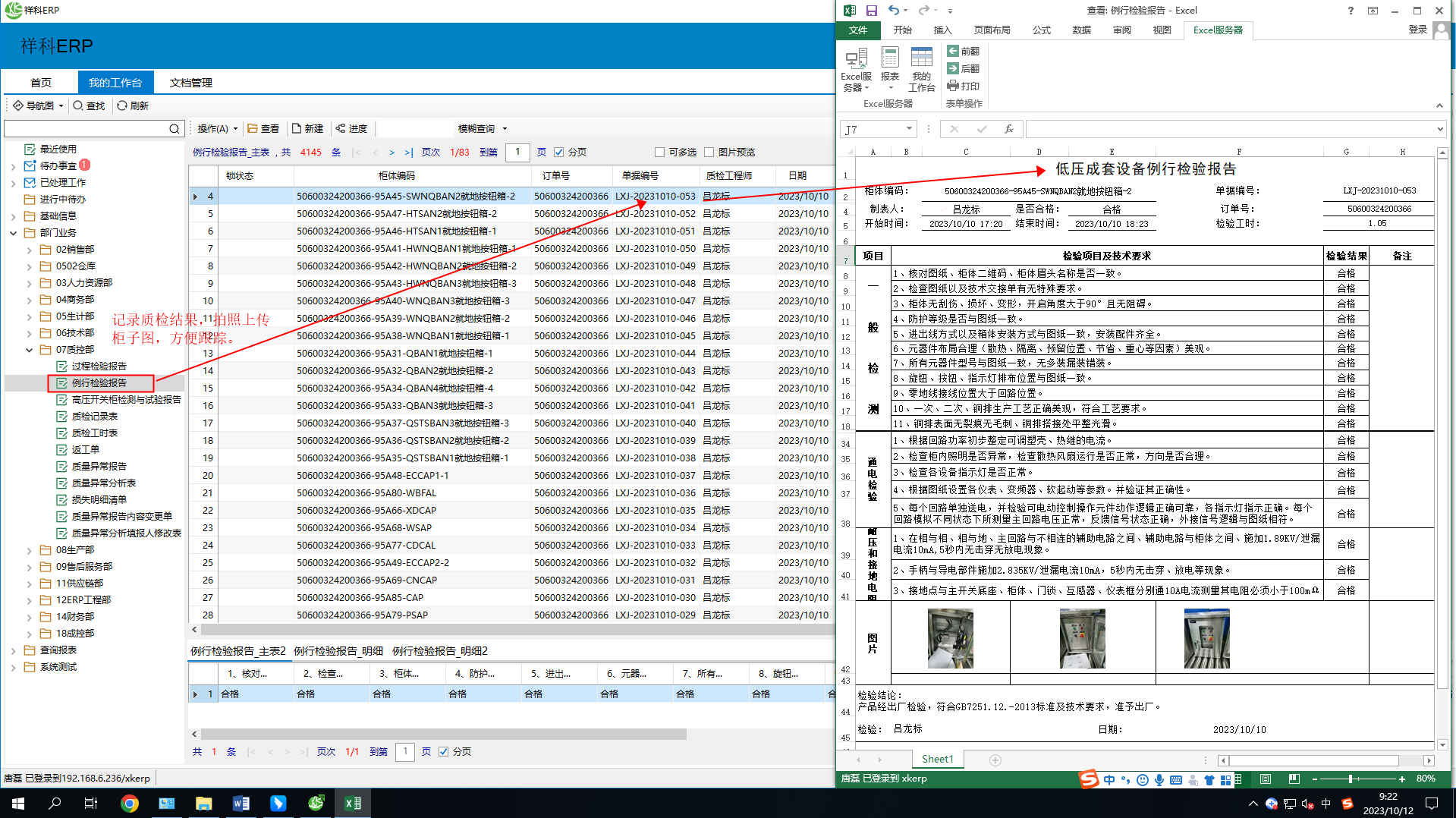
Task: Enable the 图片预览 picture preview checkbox
Action: point(709,152)
